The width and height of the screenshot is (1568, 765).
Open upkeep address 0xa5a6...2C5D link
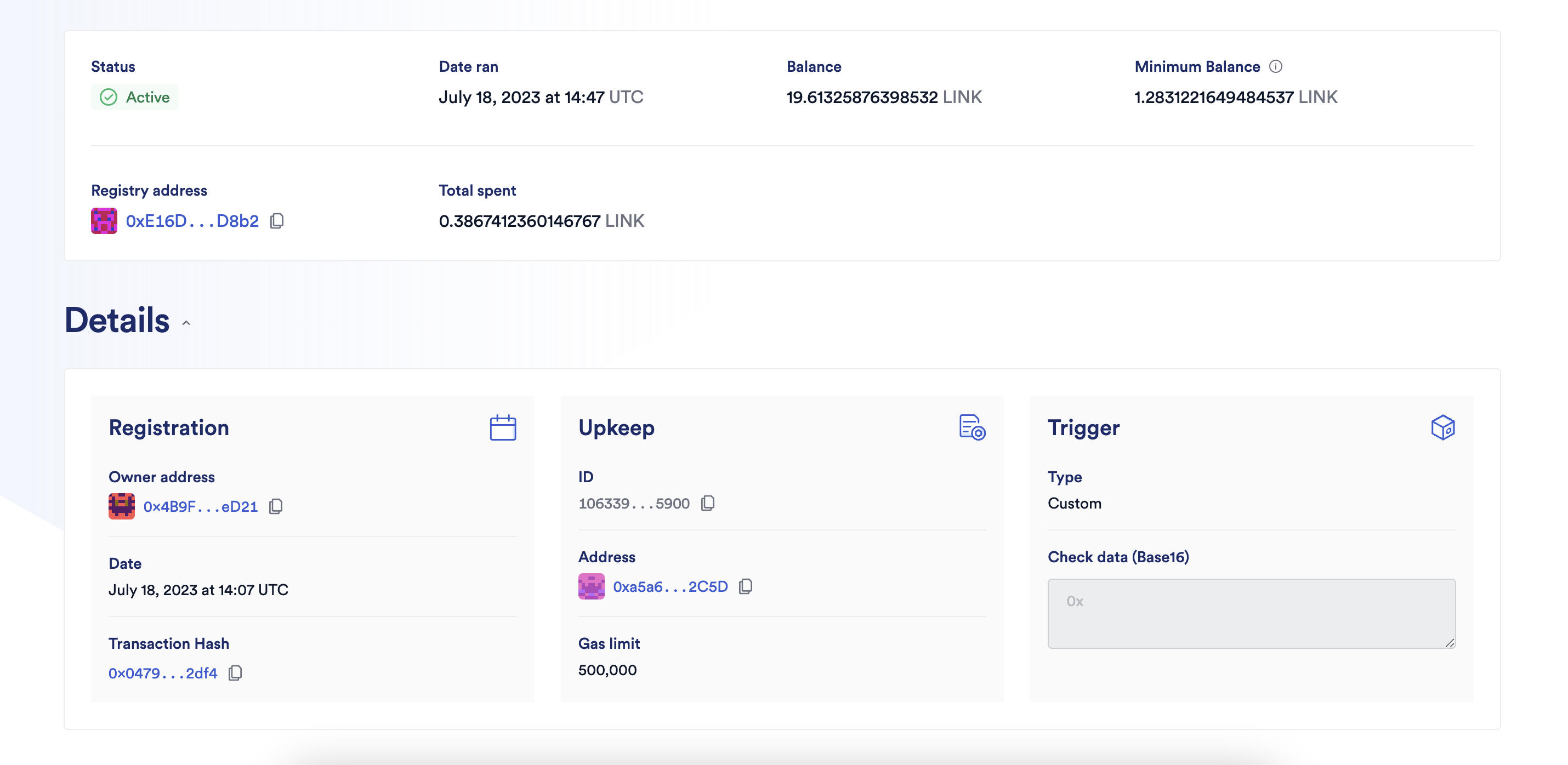[x=670, y=587]
